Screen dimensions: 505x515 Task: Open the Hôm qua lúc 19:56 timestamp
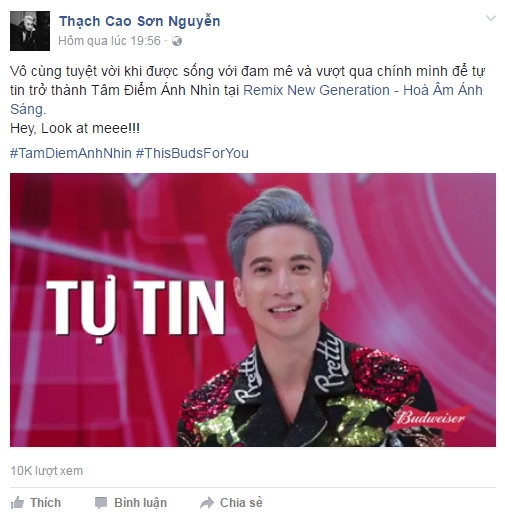click(x=109, y=41)
